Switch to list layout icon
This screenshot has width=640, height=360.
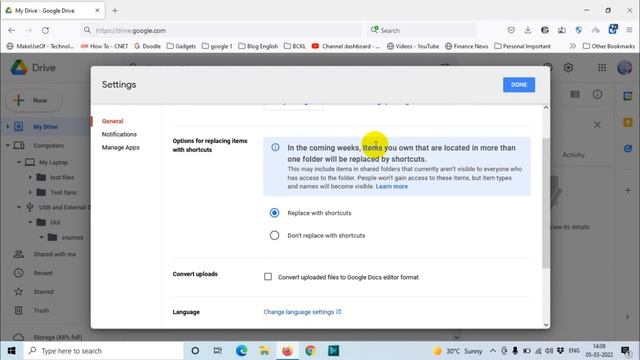coord(575,94)
